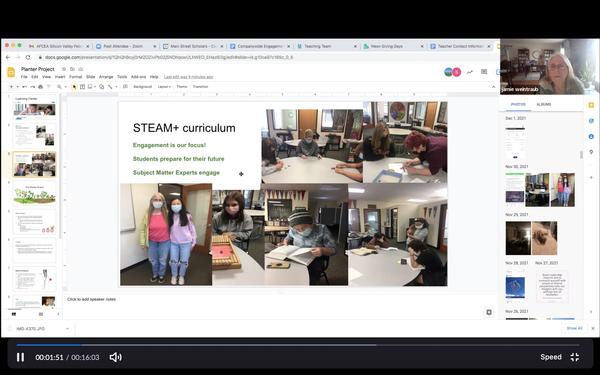Click the Theme button
The height and width of the screenshot is (375, 600).
(182, 86)
